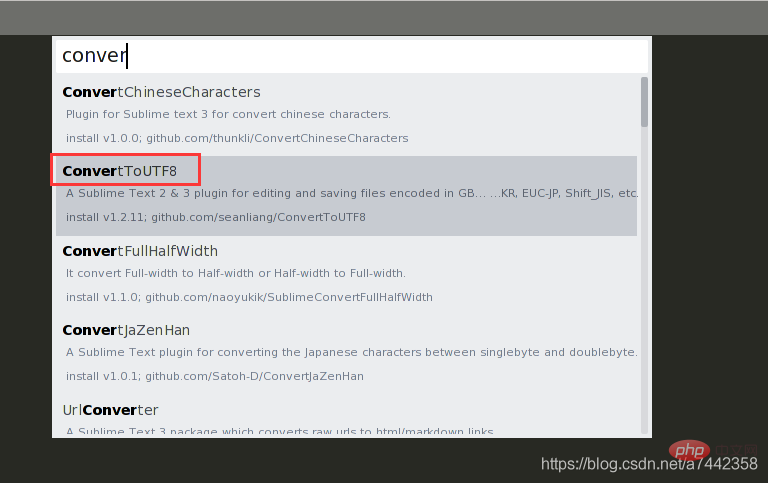Click the scrollbar track below the thumb

(x=644, y=280)
